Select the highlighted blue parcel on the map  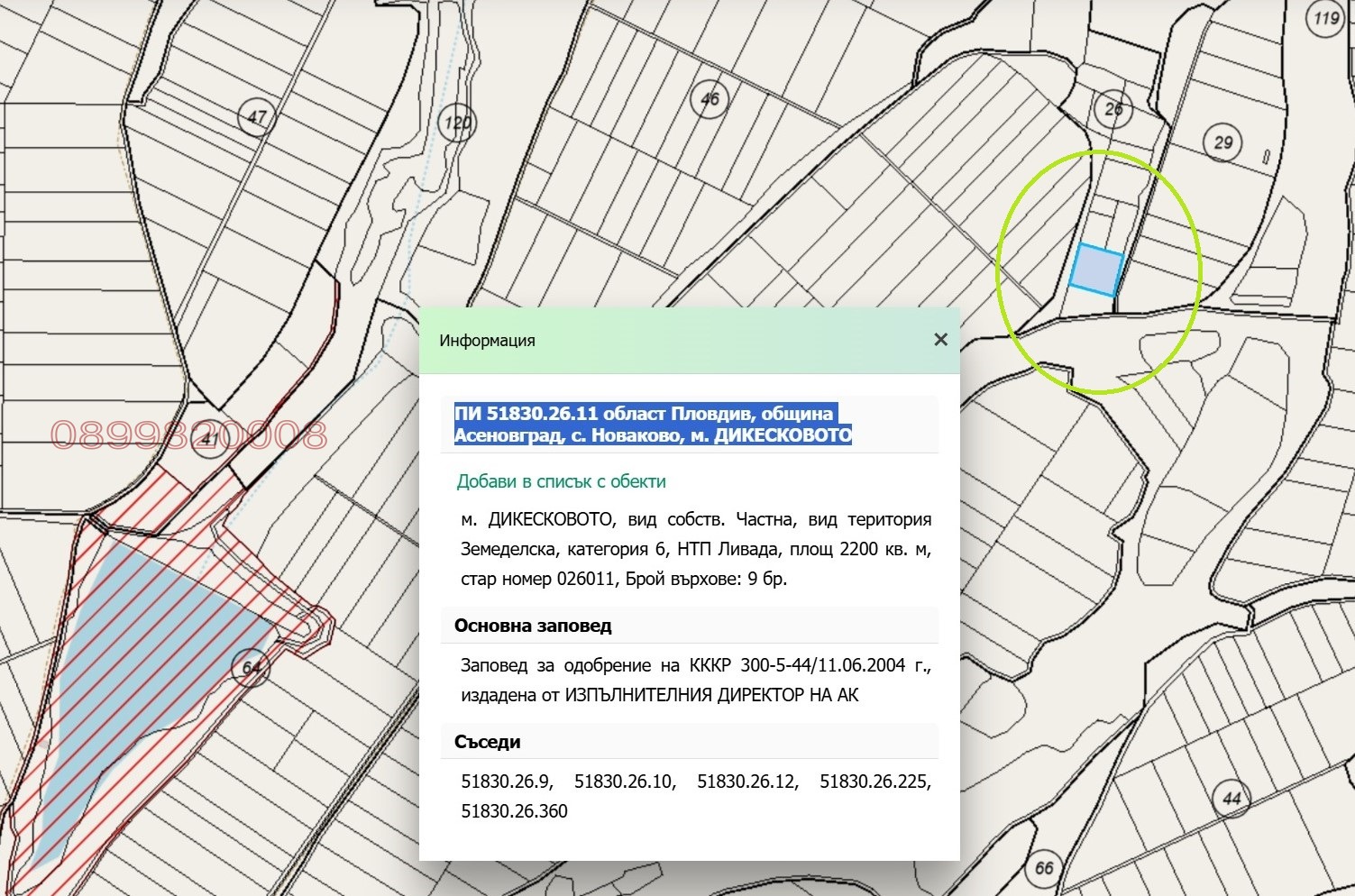pyautogui.click(x=1096, y=270)
